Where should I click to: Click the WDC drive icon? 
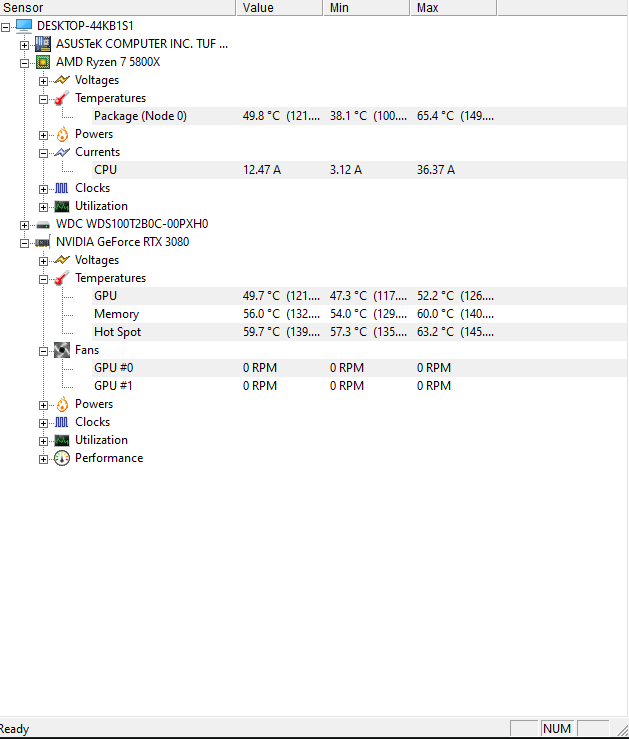(x=43, y=224)
